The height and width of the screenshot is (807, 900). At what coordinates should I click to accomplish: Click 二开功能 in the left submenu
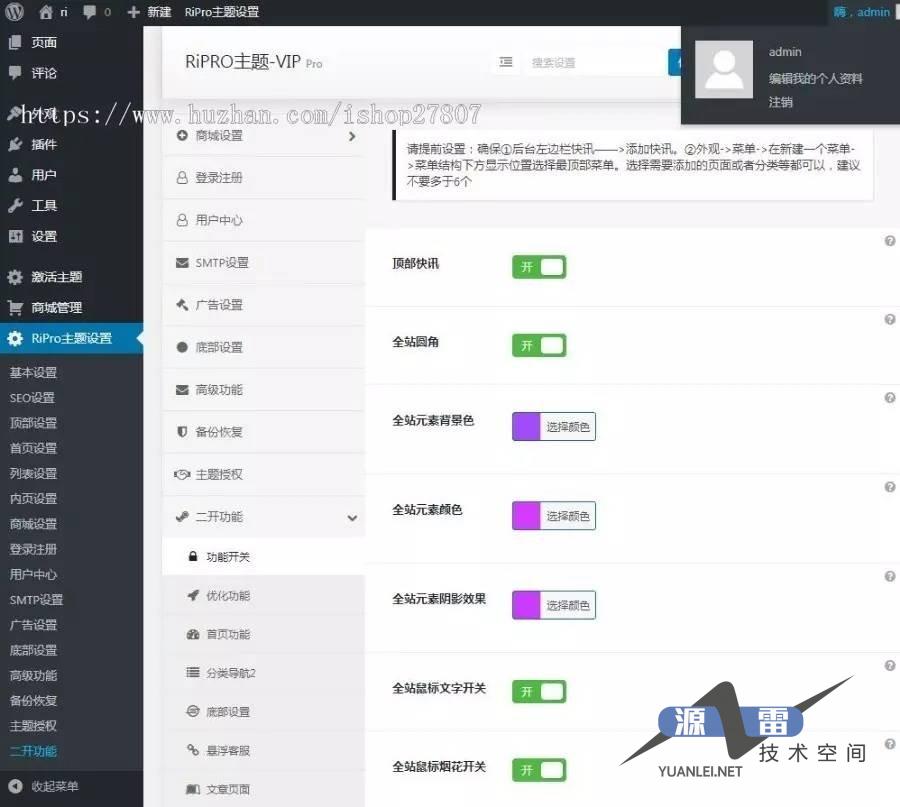33,751
